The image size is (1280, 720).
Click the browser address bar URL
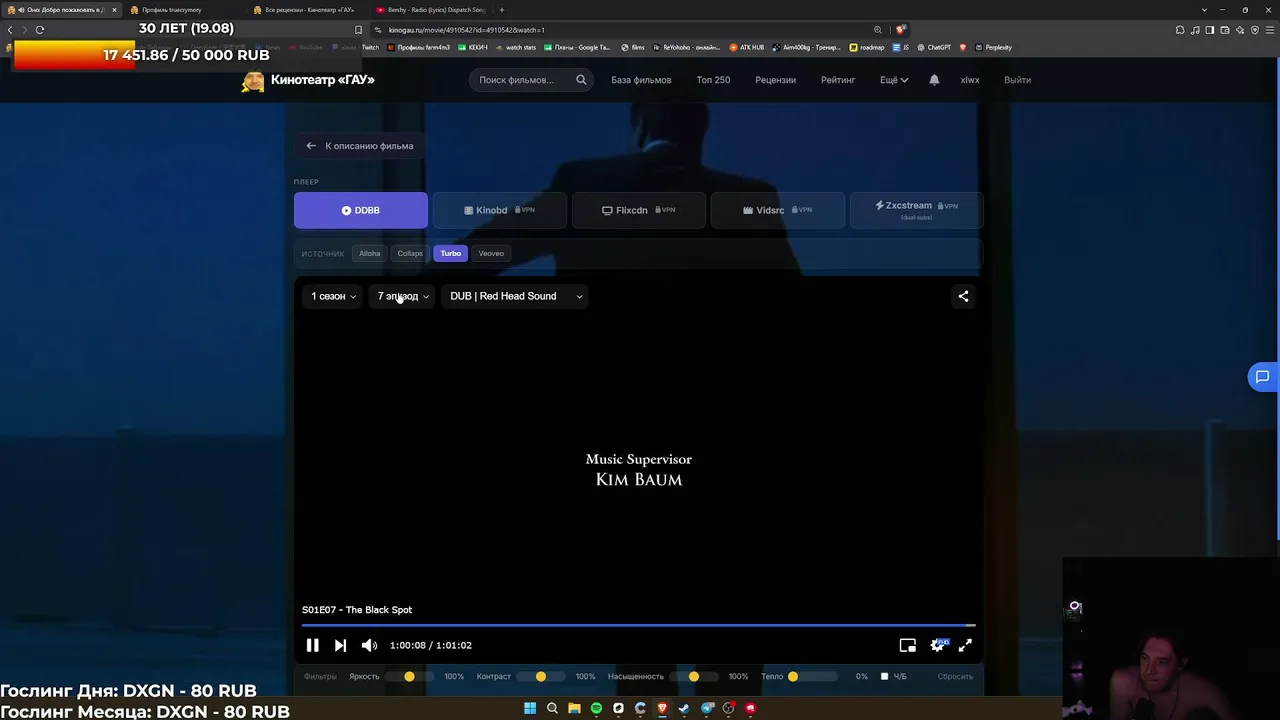(467, 30)
